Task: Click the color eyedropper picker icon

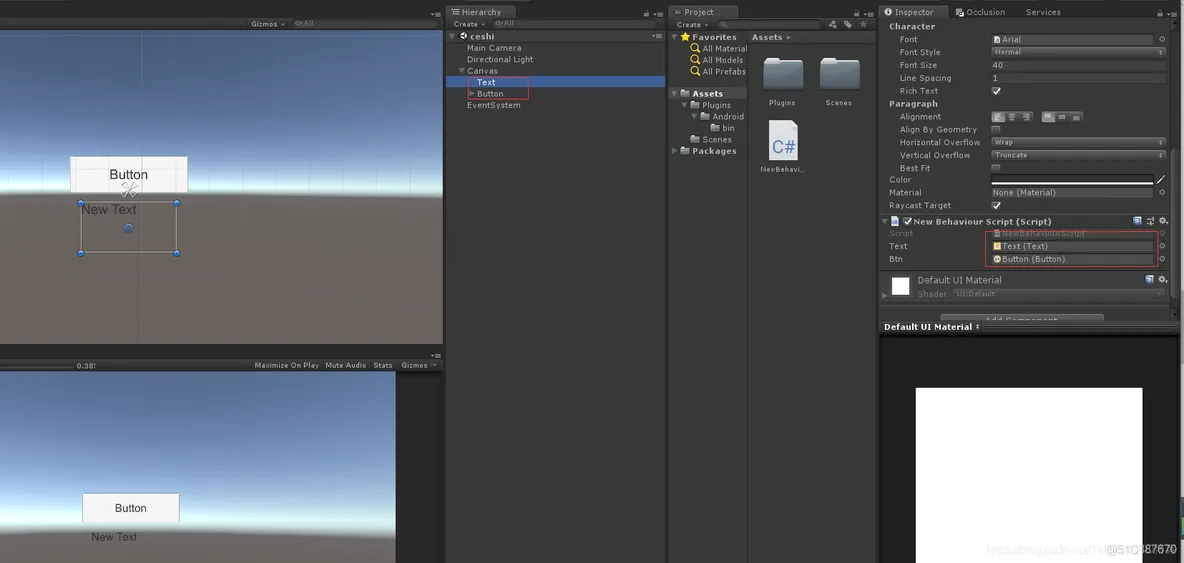Action: tap(1161, 180)
